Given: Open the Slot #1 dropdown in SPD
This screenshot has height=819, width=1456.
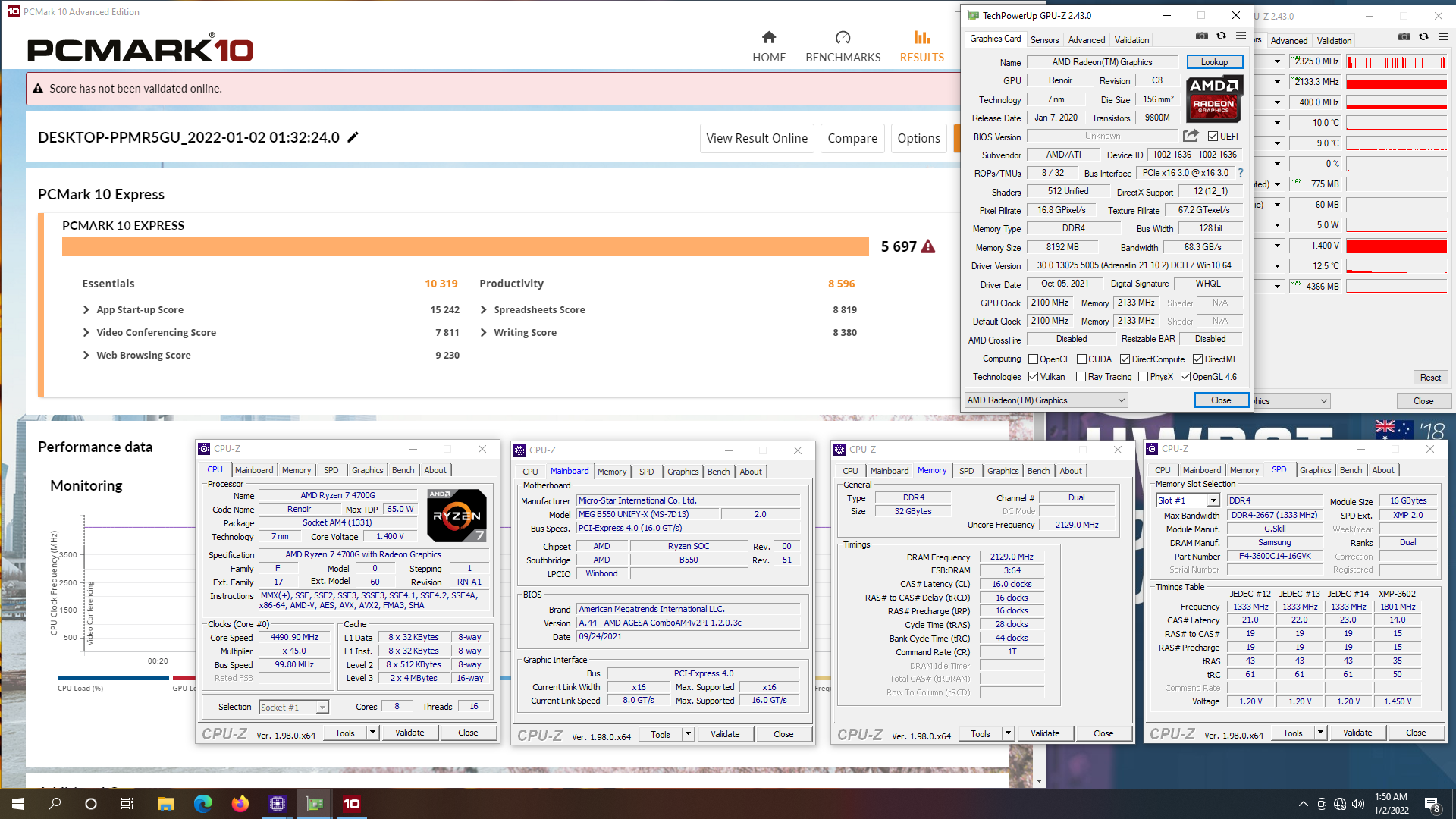Looking at the screenshot, I should [1188, 500].
